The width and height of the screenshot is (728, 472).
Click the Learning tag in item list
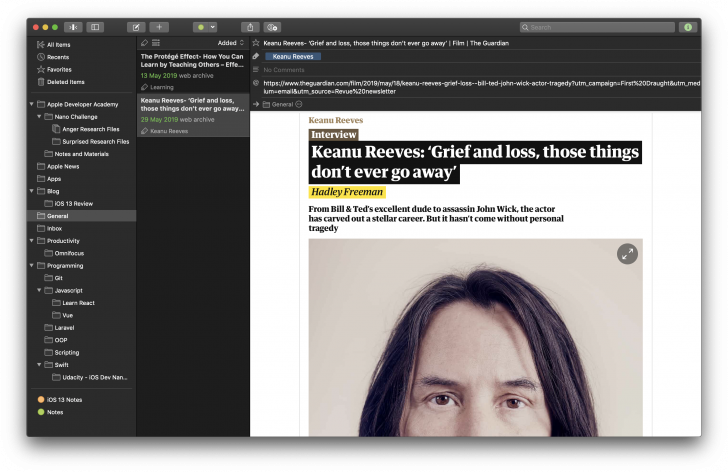click(162, 87)
